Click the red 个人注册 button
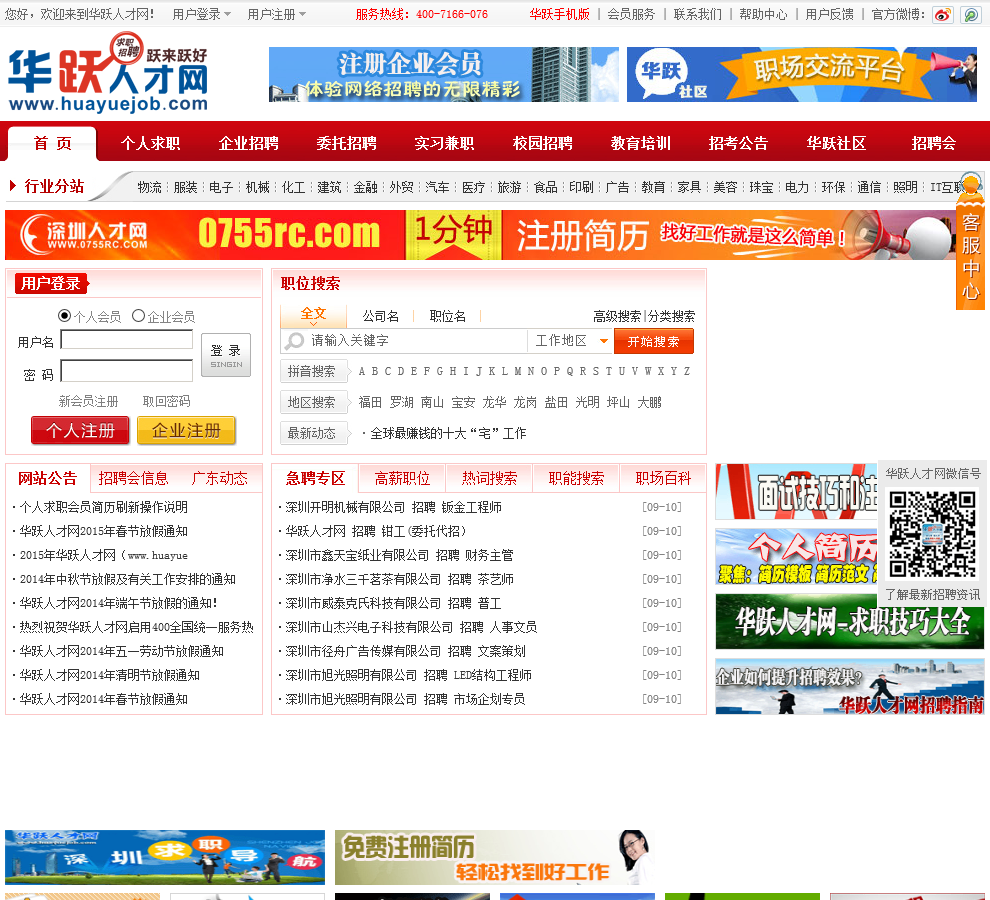990x900 pixels. 80,431
